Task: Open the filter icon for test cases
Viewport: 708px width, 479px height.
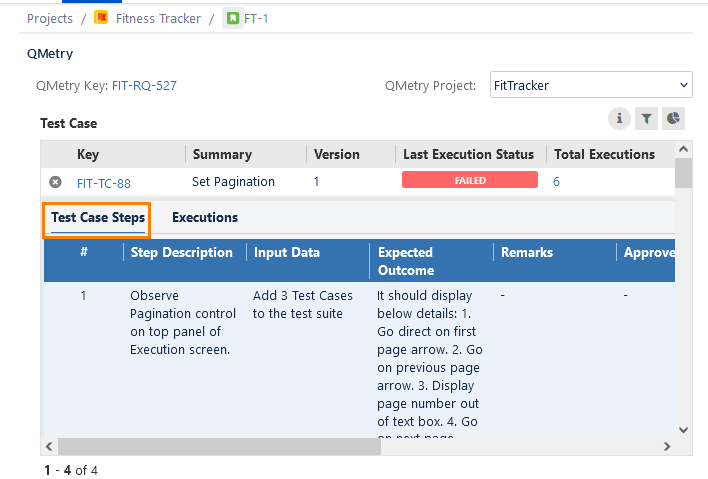Action: tap(646, 118)
